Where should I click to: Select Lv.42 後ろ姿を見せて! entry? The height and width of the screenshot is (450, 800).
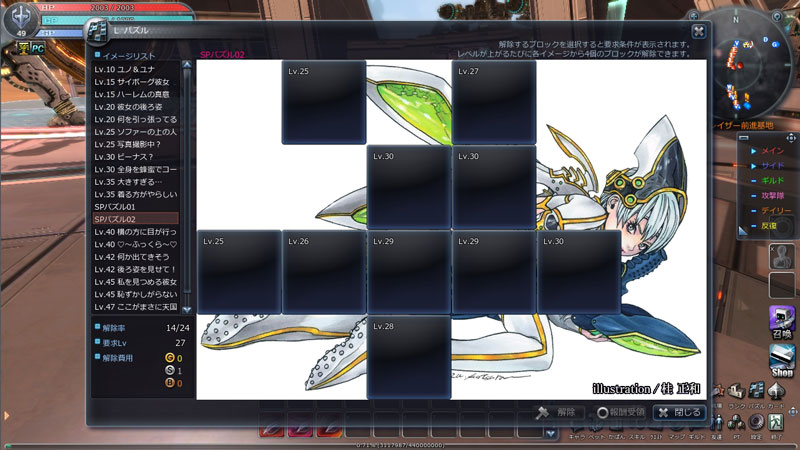(x=136, y=269)
